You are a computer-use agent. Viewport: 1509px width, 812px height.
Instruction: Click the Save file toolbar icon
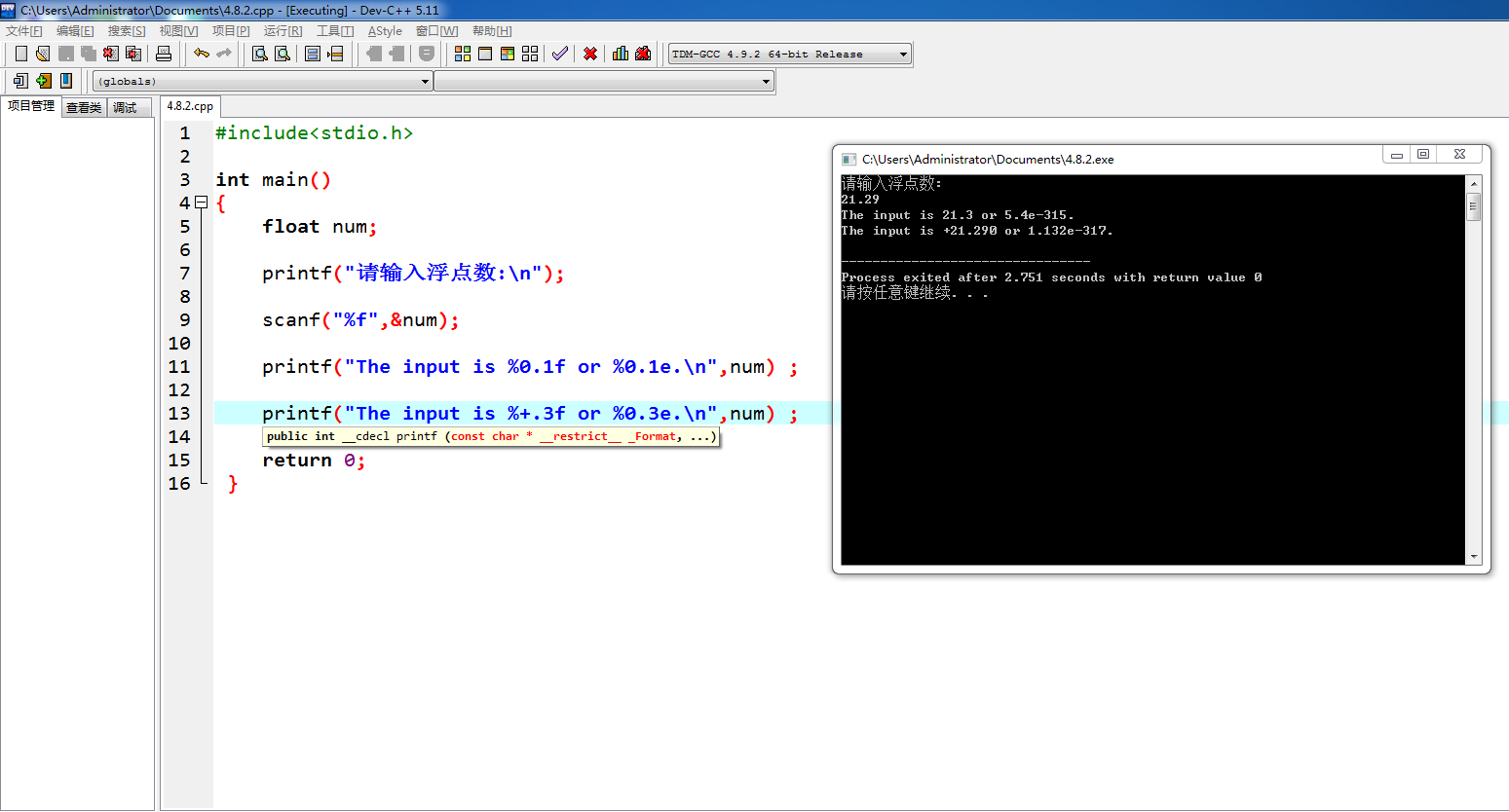click(x=66, y=54)
